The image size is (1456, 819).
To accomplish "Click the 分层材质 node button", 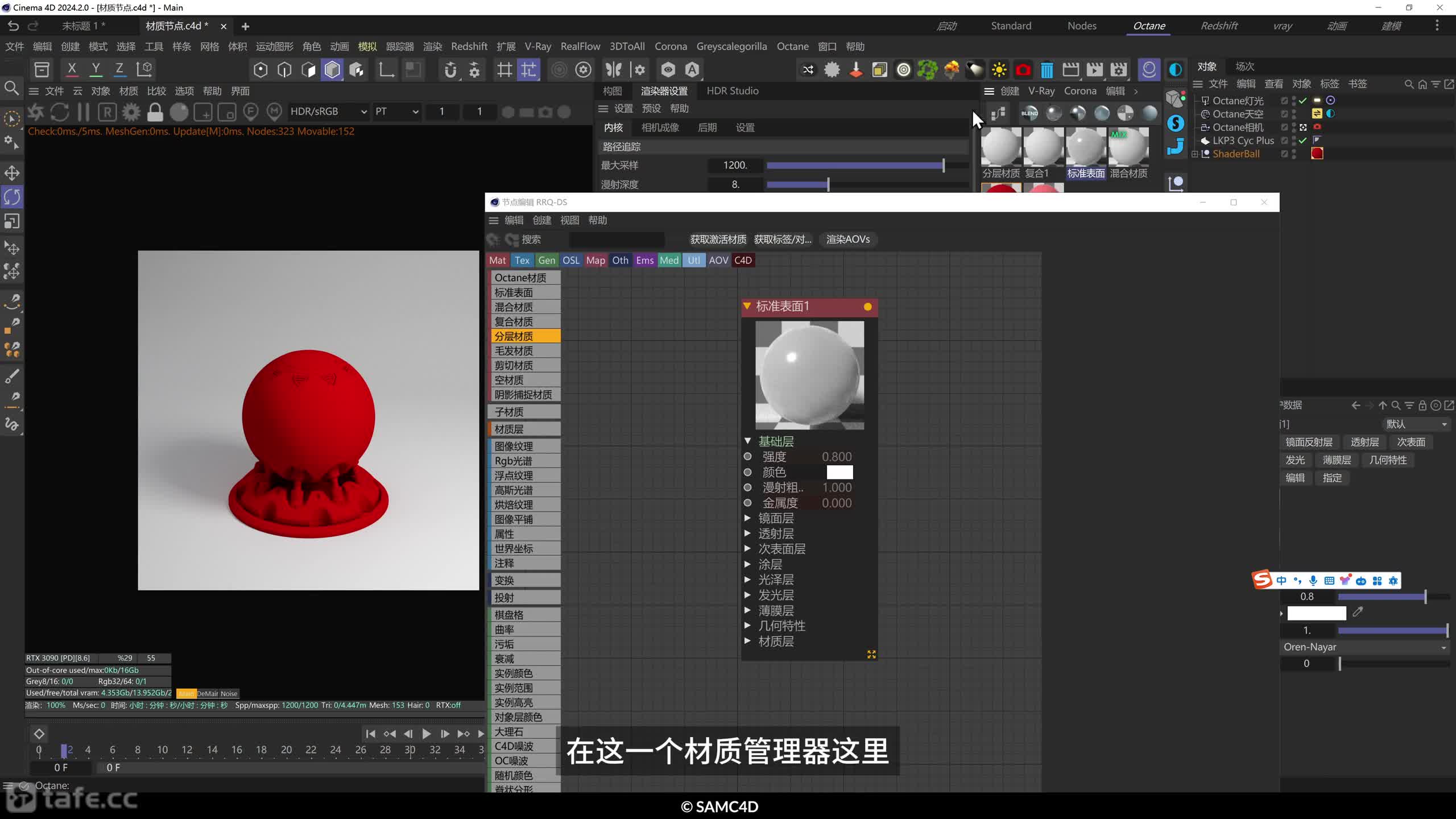I will click(524, 336).
